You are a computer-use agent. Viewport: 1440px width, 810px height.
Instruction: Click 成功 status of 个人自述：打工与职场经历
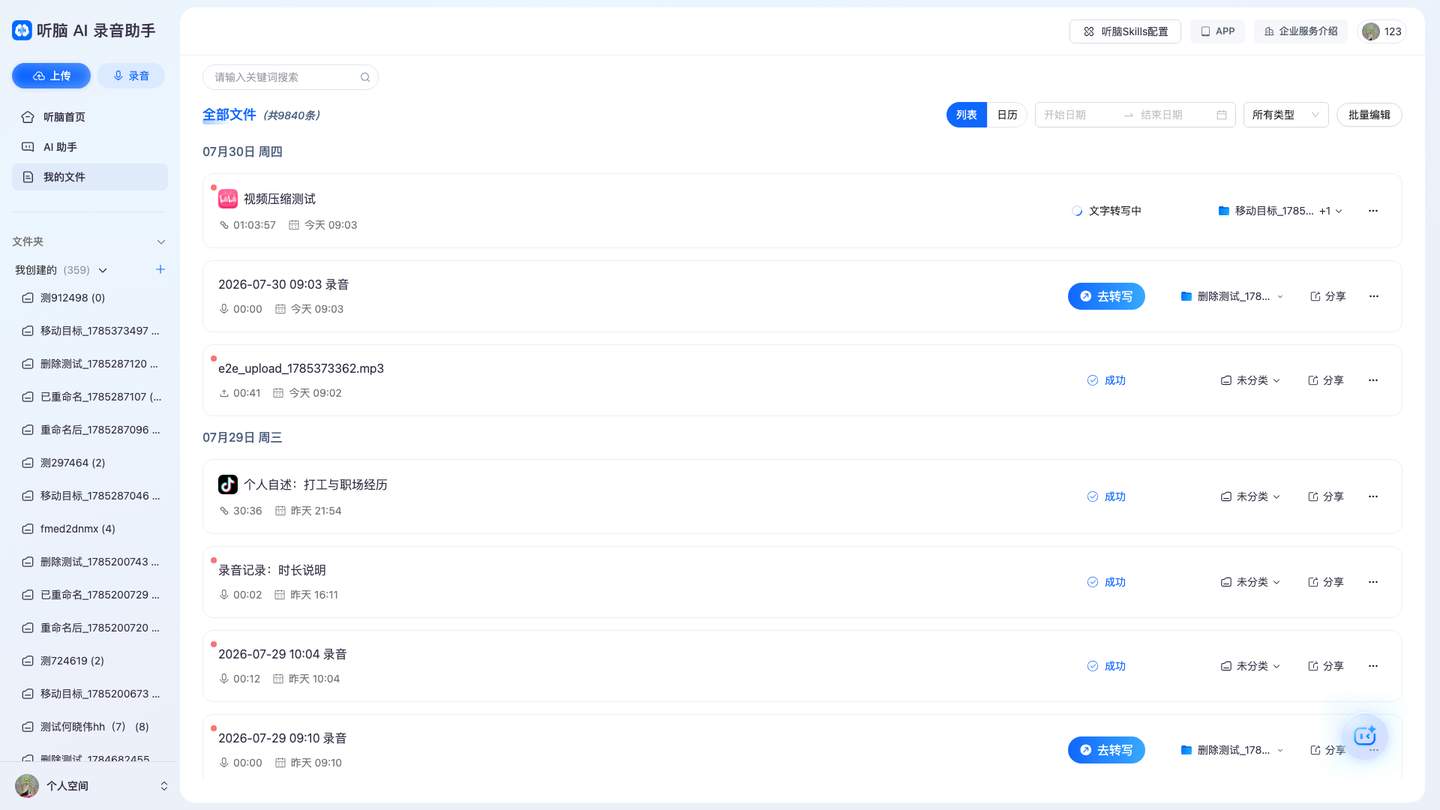tap(1106, 496)
